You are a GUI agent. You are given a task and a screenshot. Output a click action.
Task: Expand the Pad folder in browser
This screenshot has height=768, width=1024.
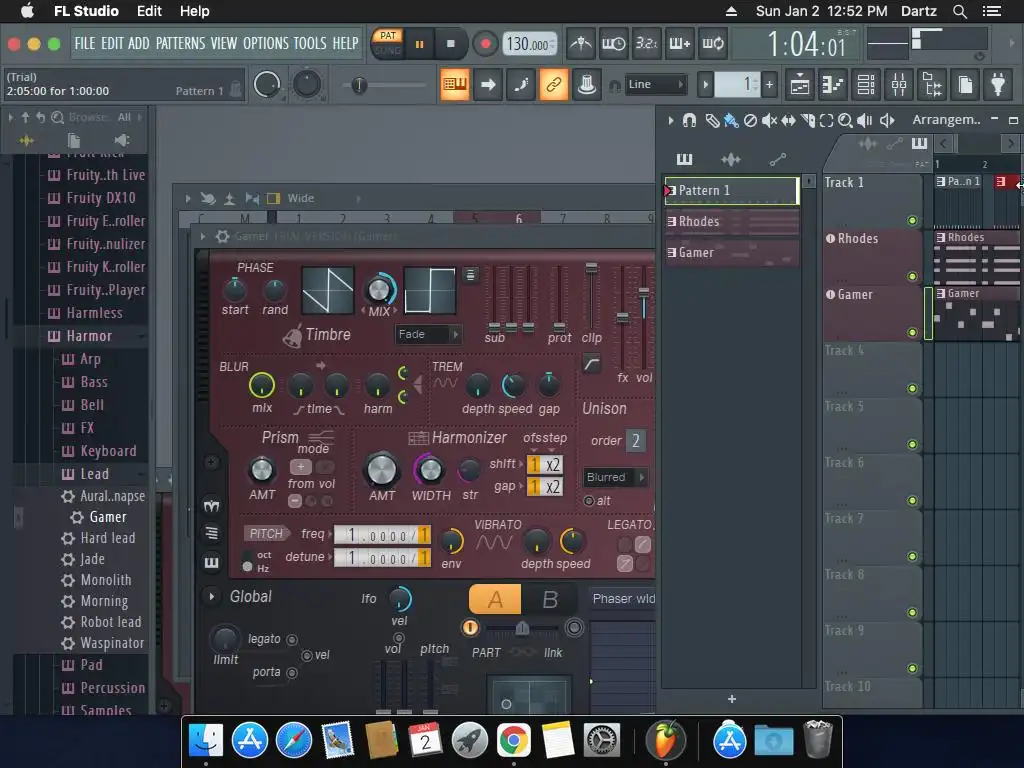coord(91,665)
